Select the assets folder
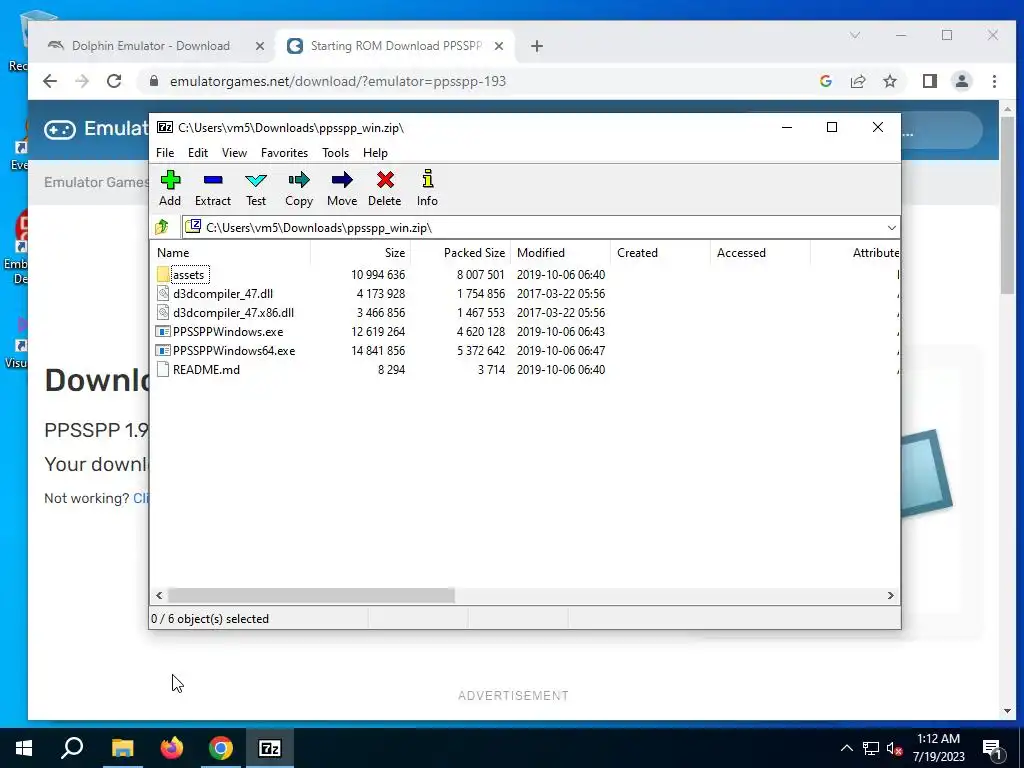The image size is (1024, 768). [189, 275]
